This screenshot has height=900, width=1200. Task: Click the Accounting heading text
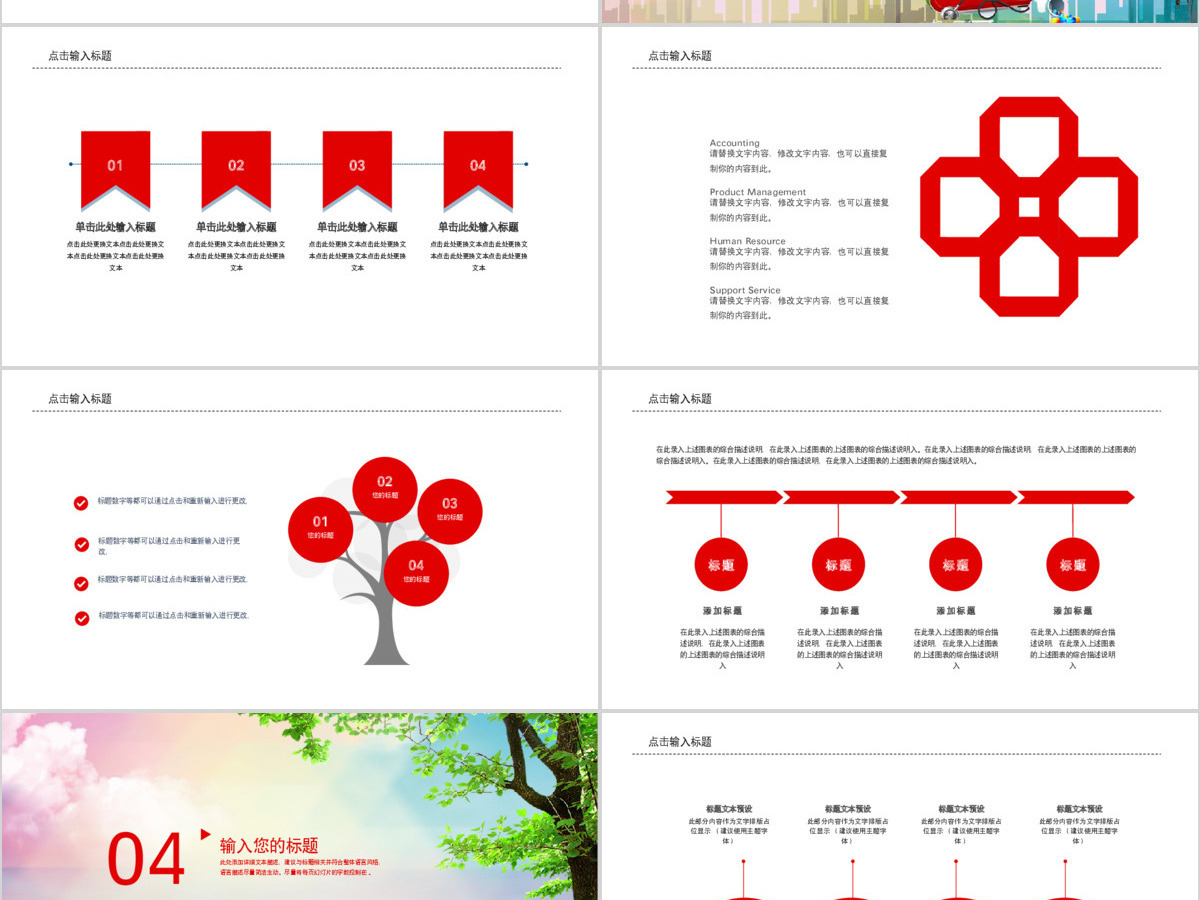point(735,143)
